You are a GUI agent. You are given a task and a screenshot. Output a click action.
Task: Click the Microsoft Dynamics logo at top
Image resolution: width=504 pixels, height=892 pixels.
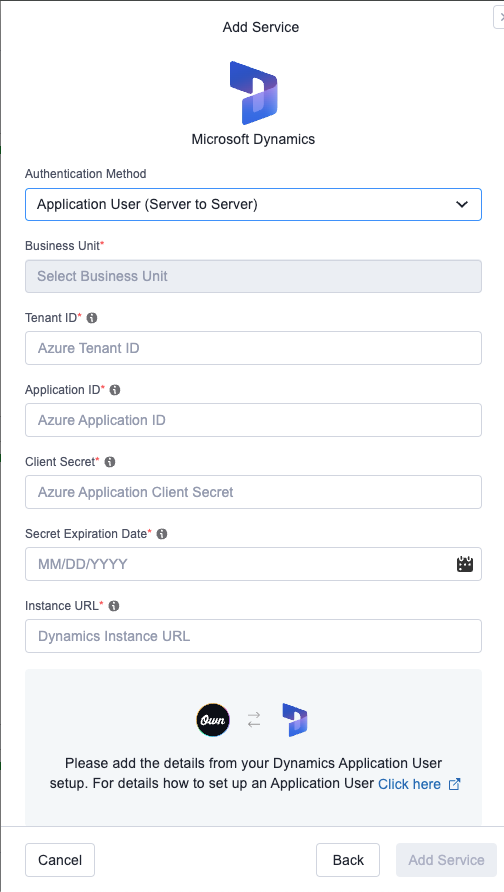(x=254, y=93)
